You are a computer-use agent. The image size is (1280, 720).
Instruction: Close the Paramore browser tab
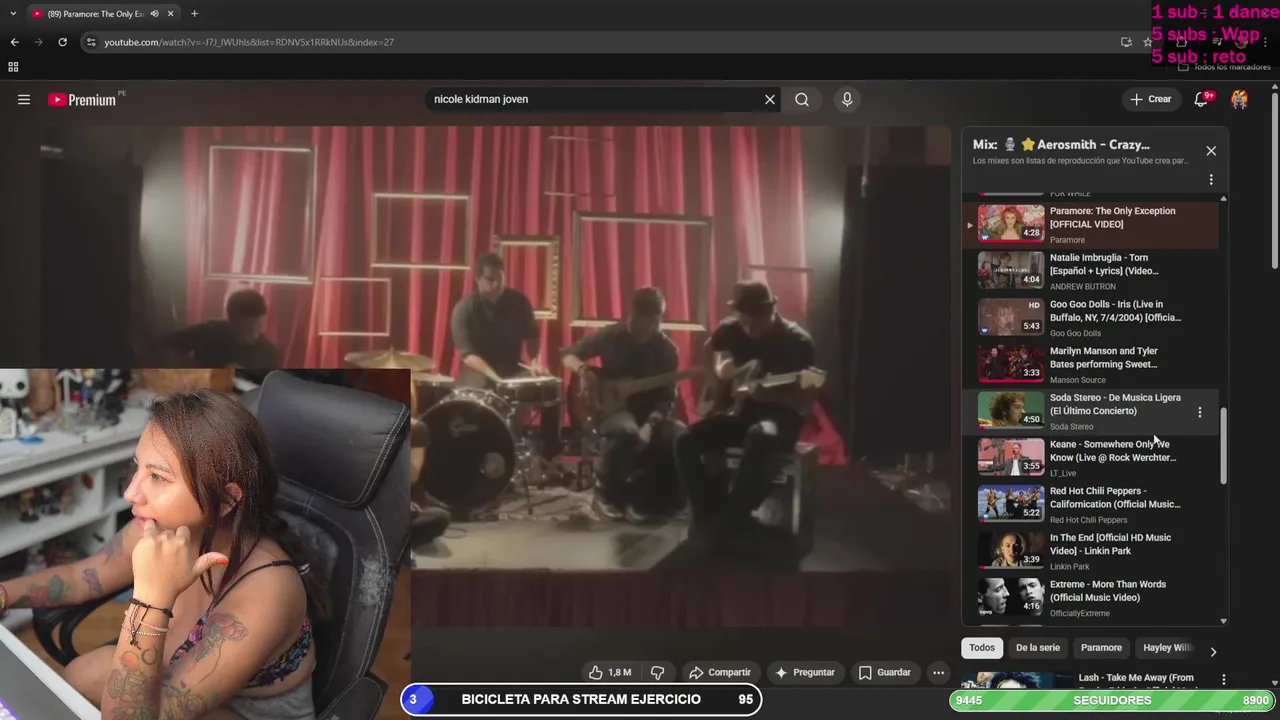pyautogui.click(x=171, y=14)
